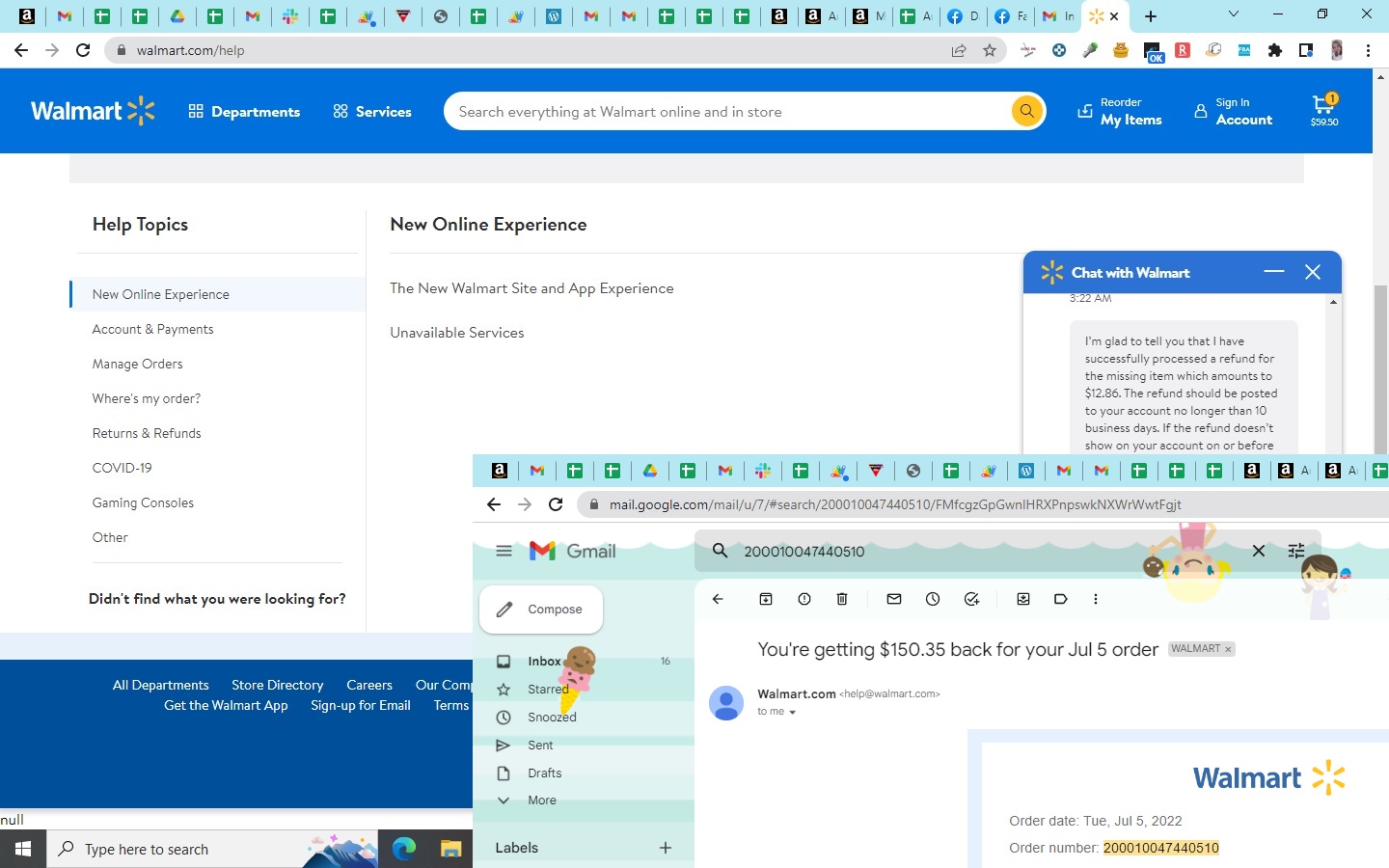Open the Gmail Inbox folder
1389x868 pixels.
pyautogui.click(x=544, y=662)
